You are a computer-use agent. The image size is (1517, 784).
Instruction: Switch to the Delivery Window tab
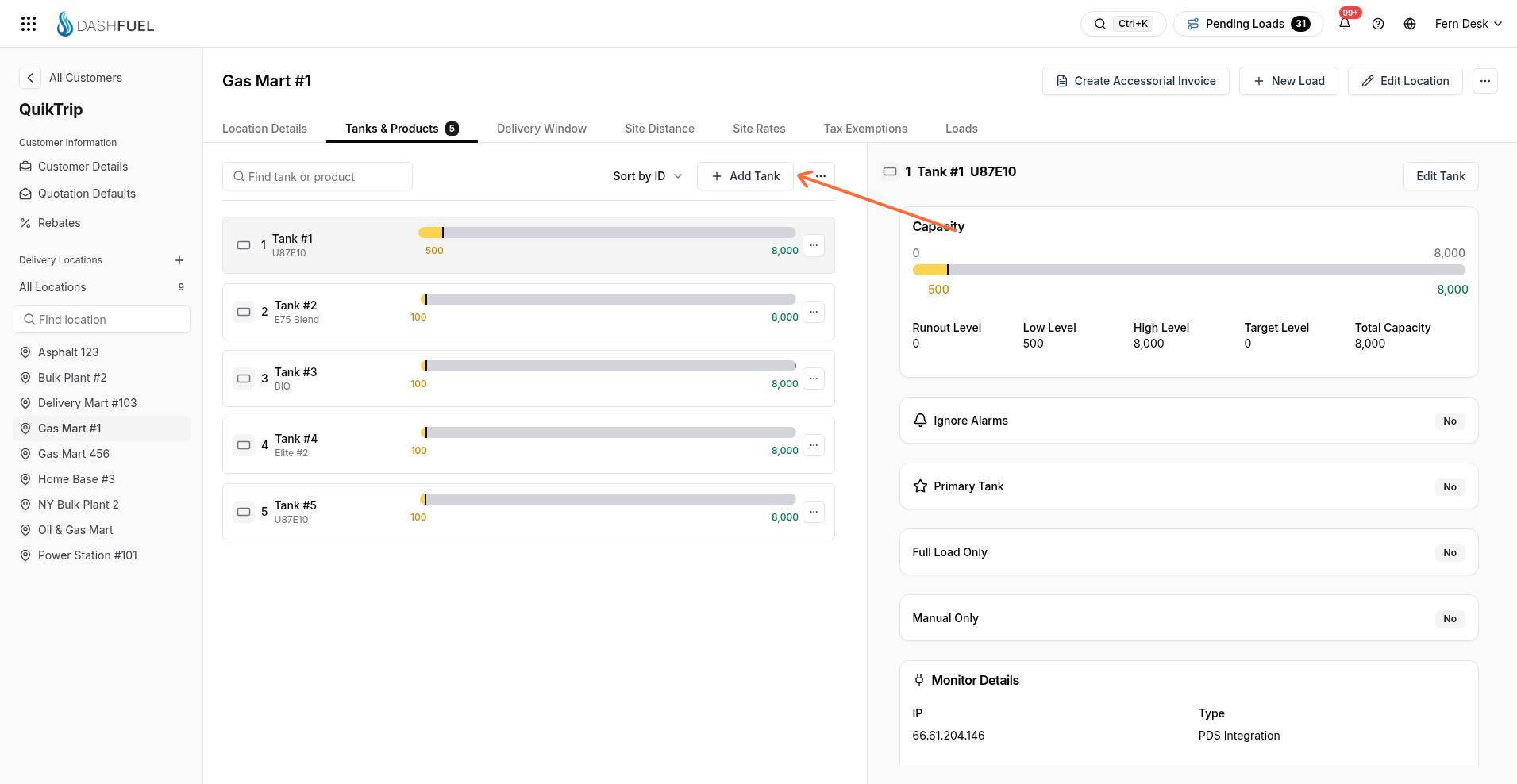tap(541, 129)
